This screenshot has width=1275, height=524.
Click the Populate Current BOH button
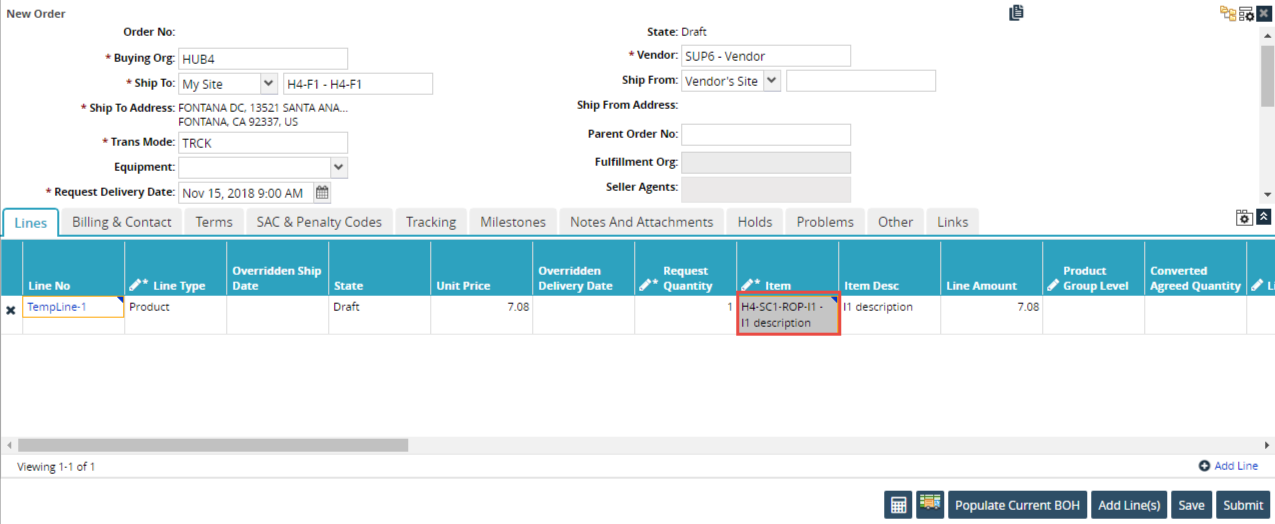[1017, 505]
